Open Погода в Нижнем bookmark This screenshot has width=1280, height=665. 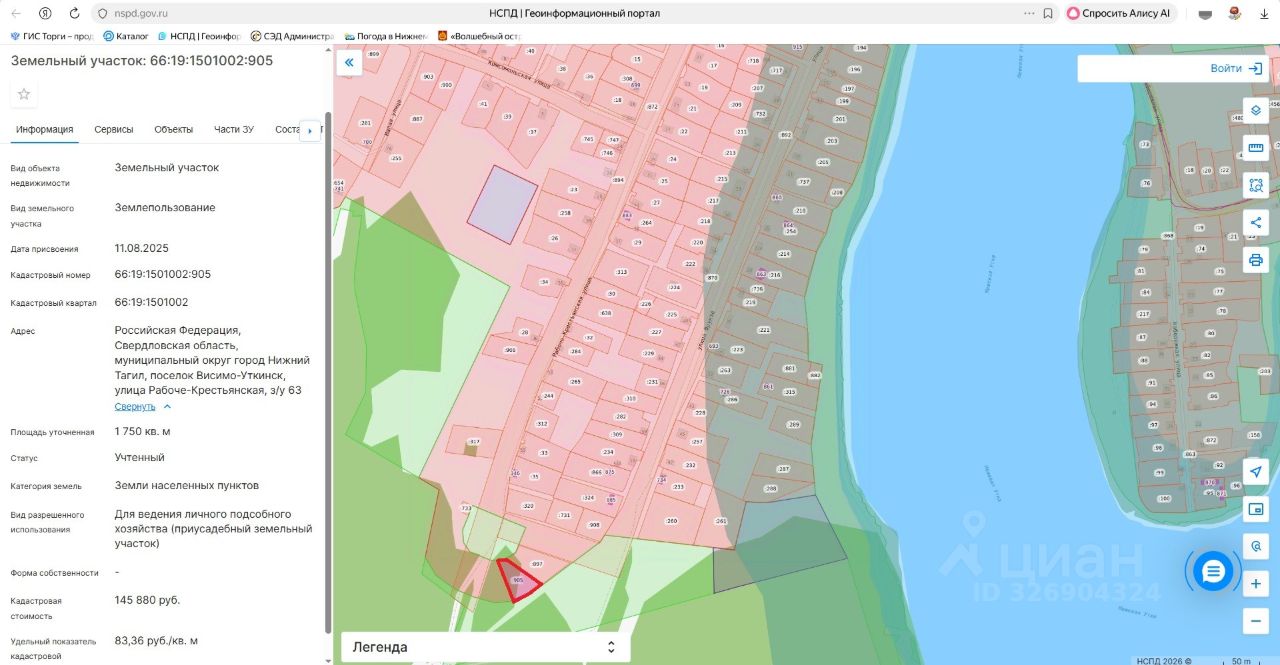point(385,36)
